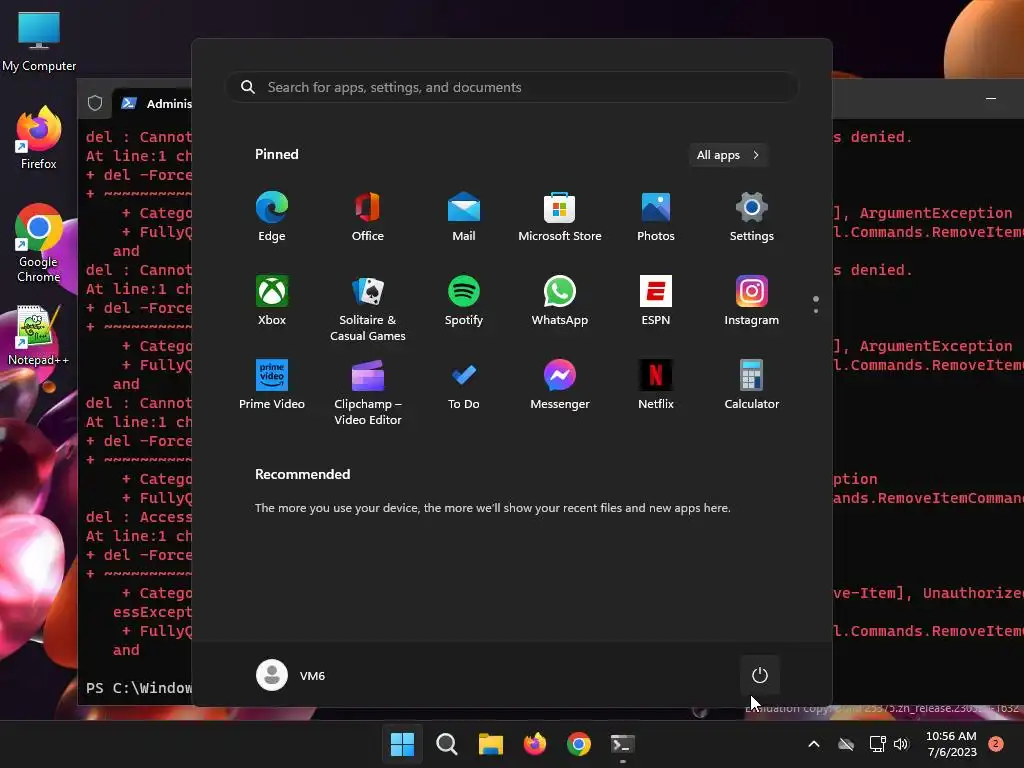Minimize the terminal window
Viewport: 1024px width, 768px height.
coord(991,99)
